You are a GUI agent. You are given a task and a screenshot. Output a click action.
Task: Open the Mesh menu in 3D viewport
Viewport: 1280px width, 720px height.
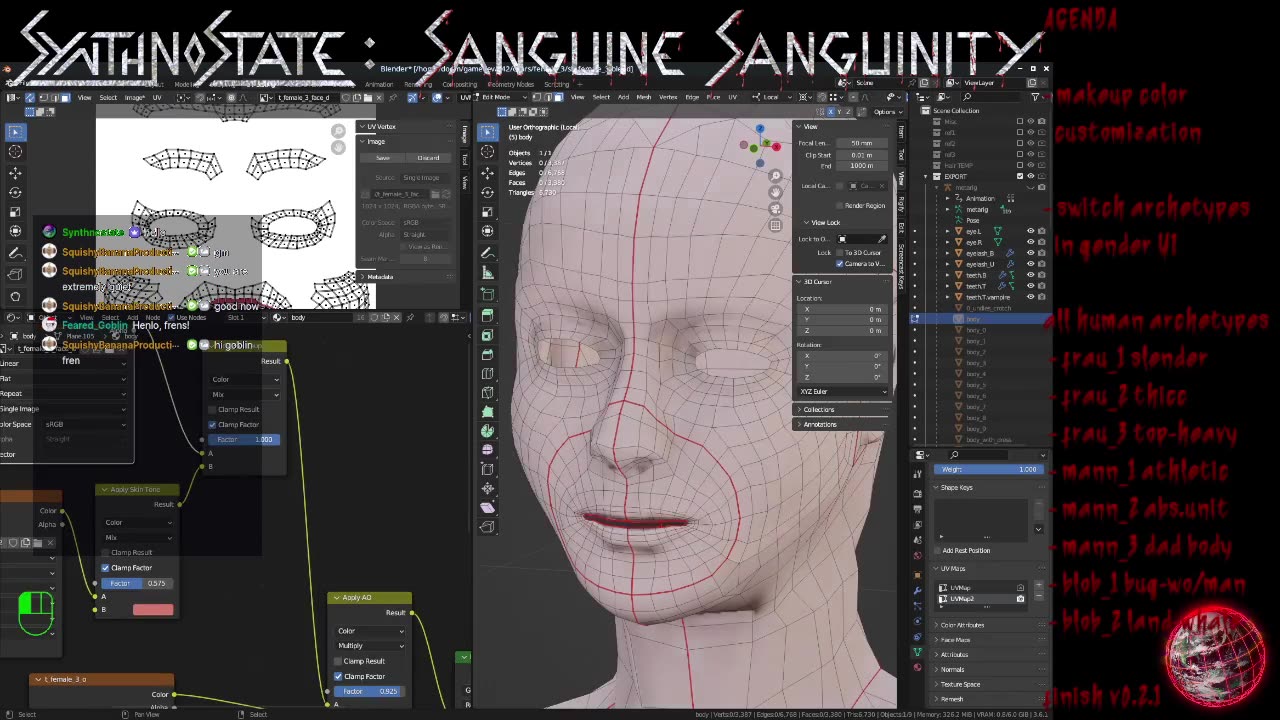point(644,97)
